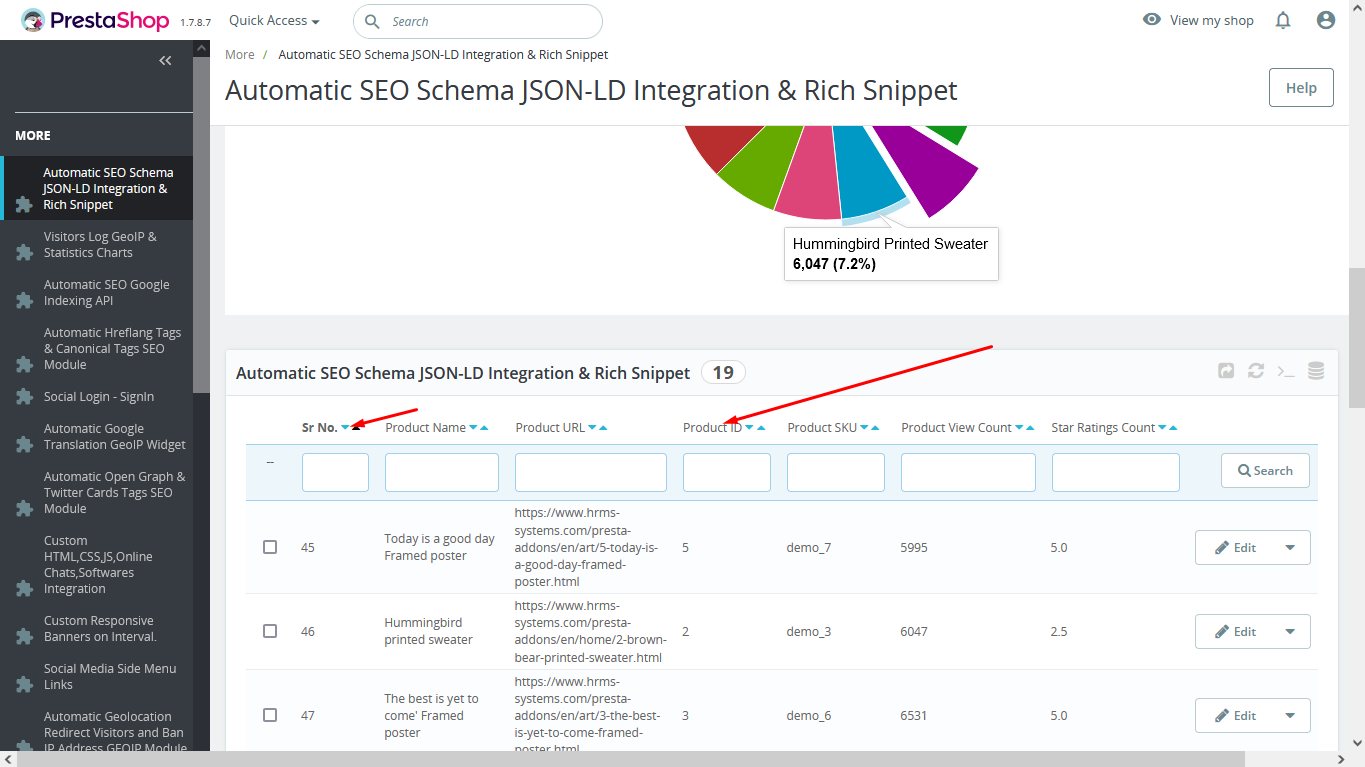Click the top Search text field

tap(478, 21)
